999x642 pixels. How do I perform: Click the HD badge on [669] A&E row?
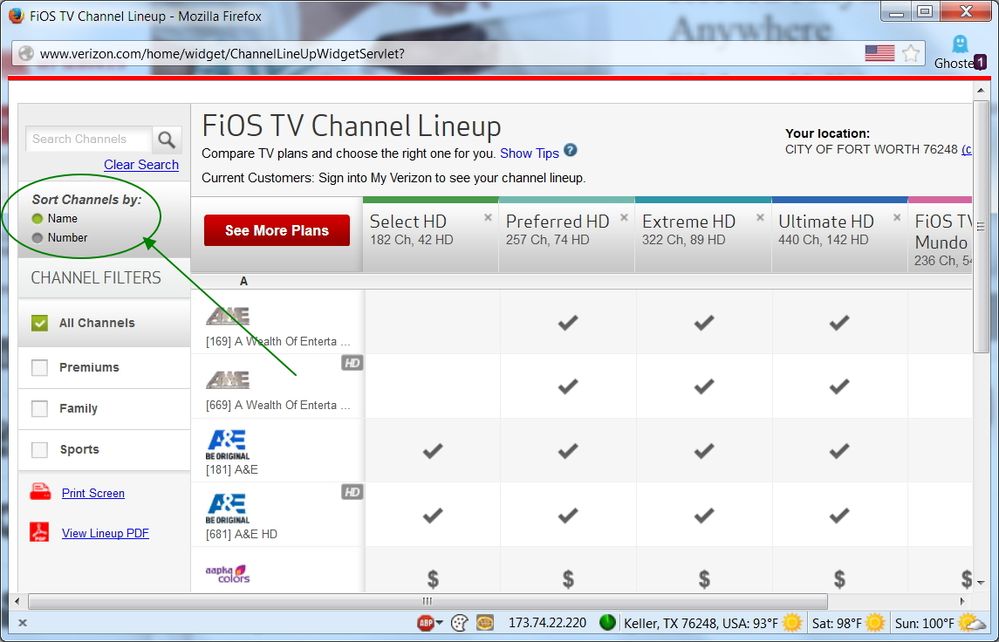coord(352,363)
